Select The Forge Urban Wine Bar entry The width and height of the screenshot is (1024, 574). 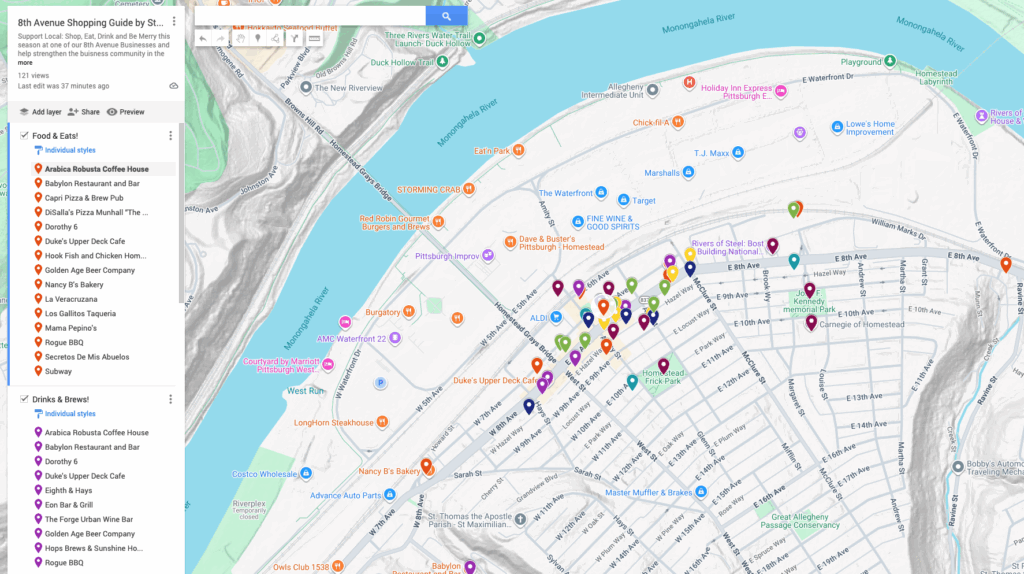click(x=88, y=520)
